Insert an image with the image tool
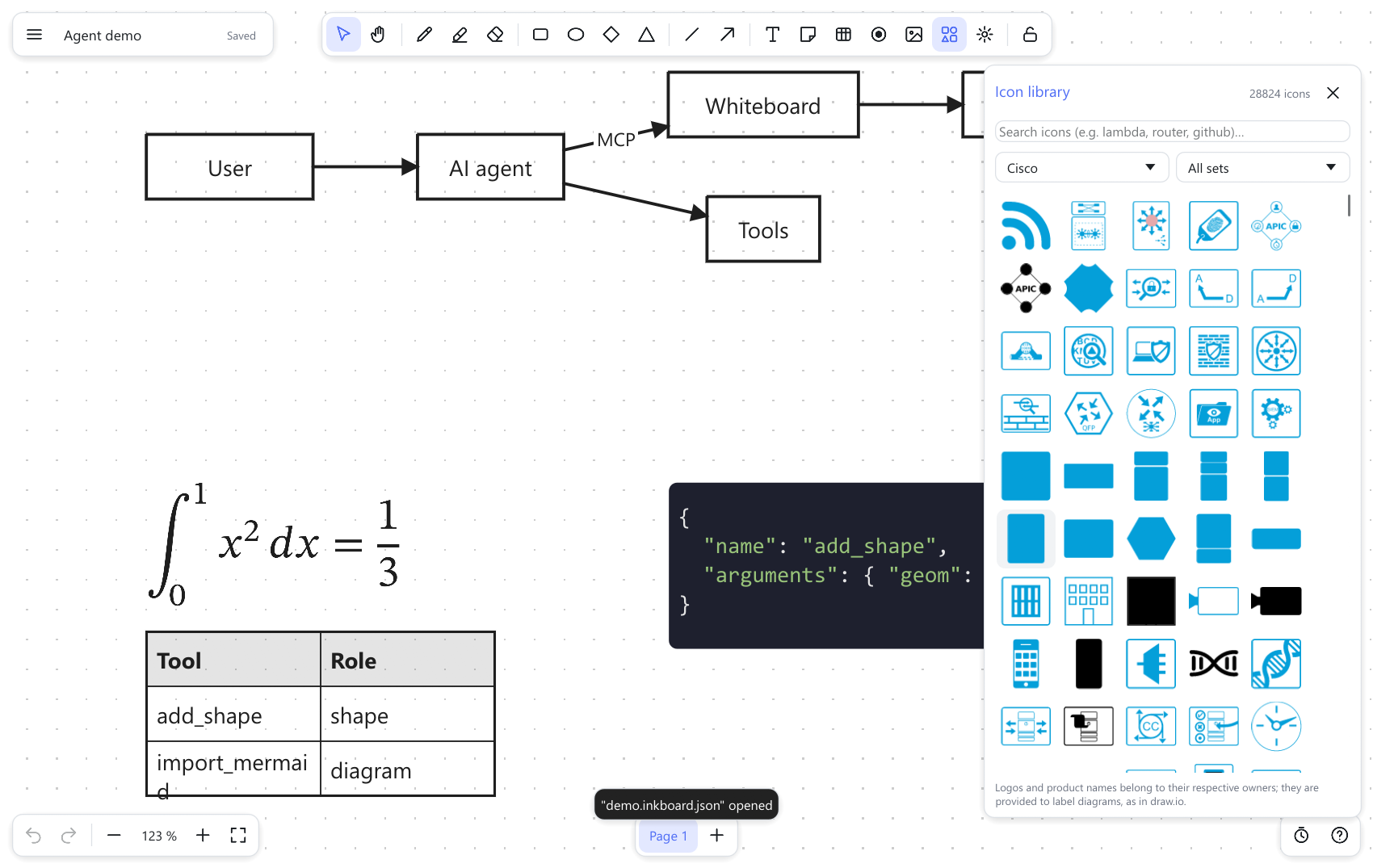This screenshot has height=868, width=1373. tap(914, 35)
